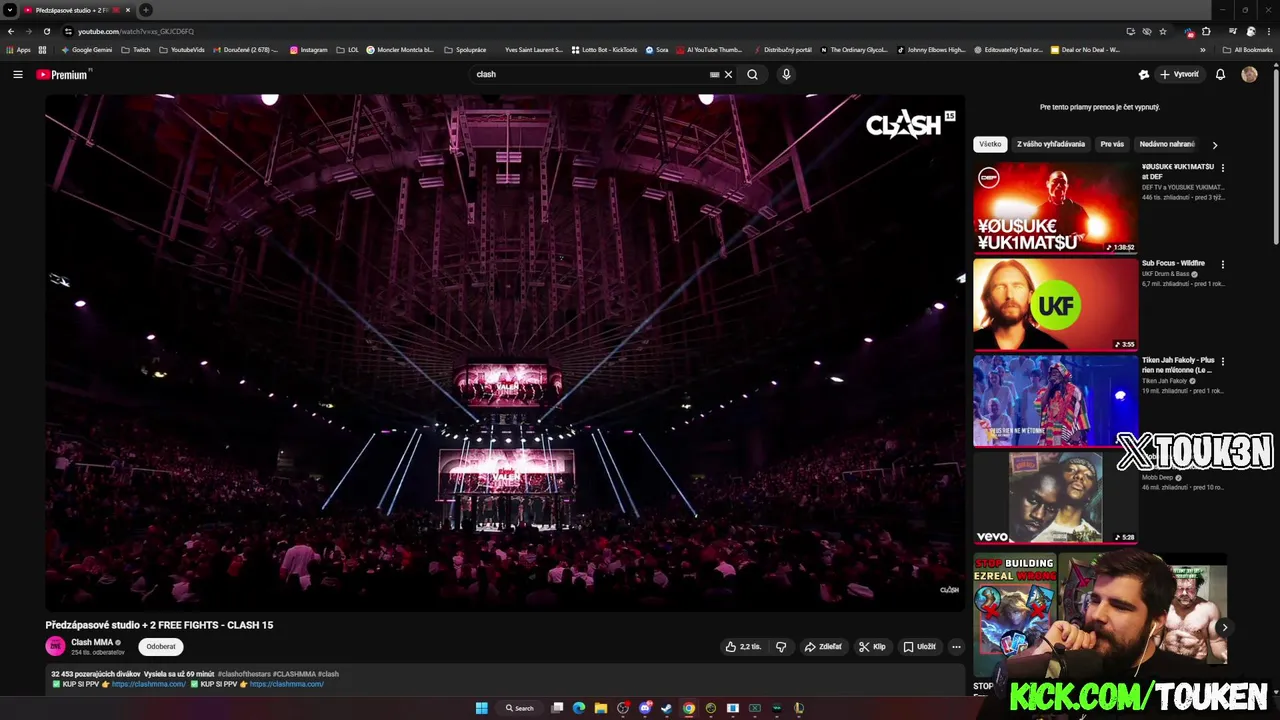Screen dimensions: 1280x720
Task: Go back with browser back arrow
Action: [x=11, y=31]
